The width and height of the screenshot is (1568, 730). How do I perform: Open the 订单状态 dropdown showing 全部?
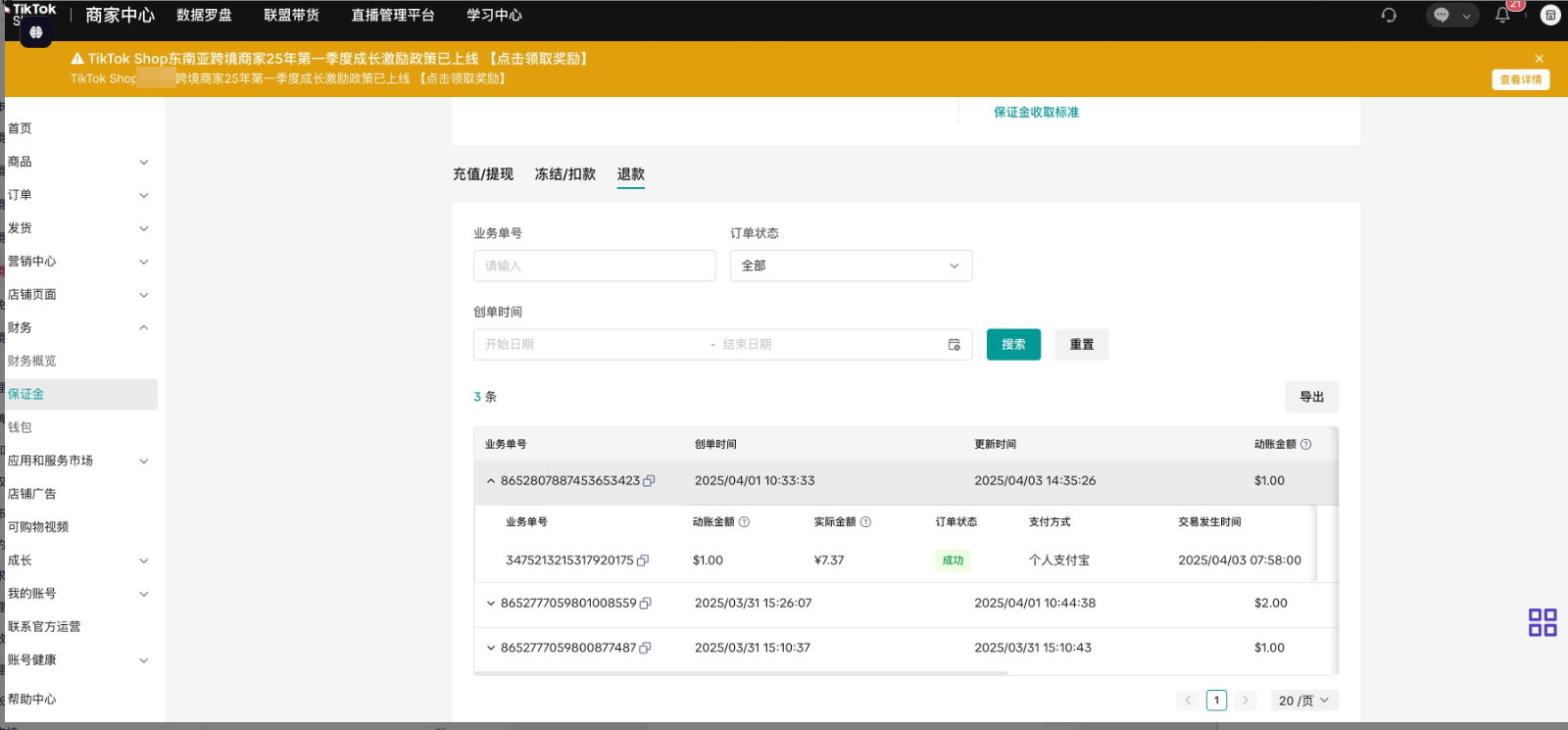[x=851, y=266]
